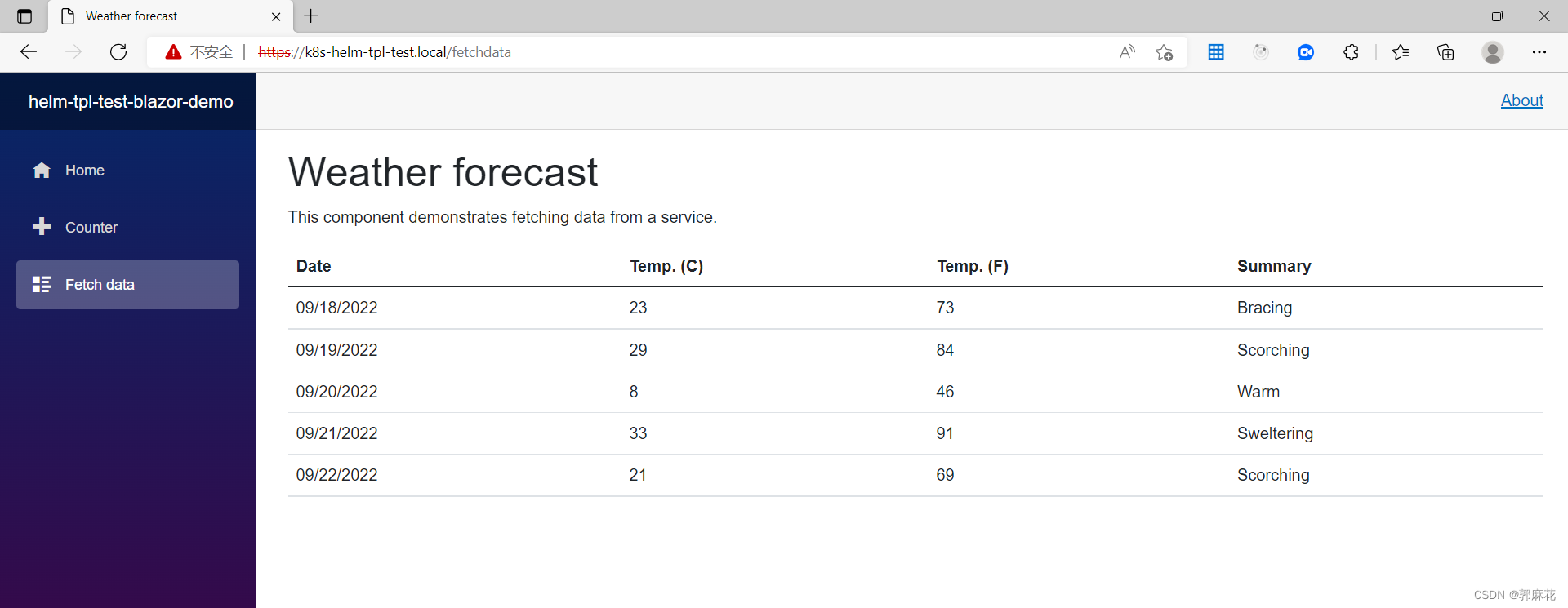Open the tab actions menu icon
This screenshot has height=608, width=1568.
pos(24,16)
